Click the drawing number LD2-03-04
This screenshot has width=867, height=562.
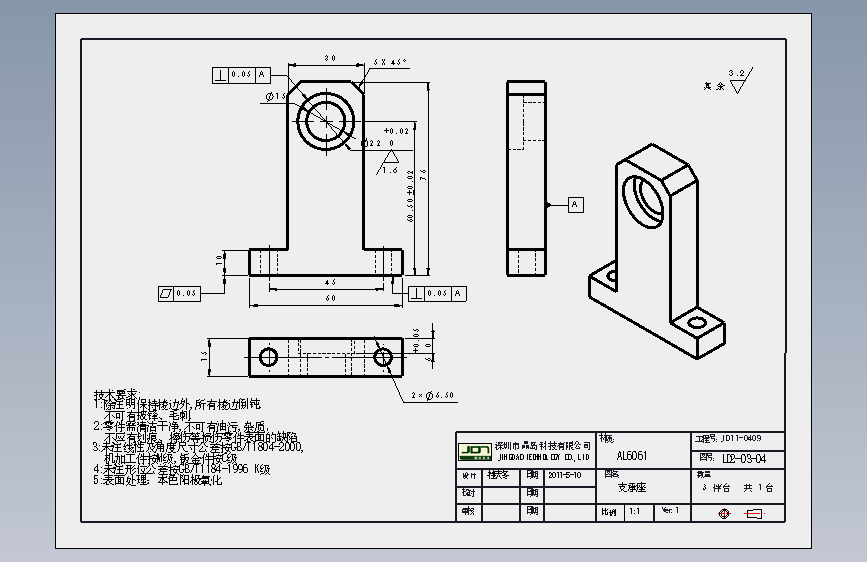click(x=744, y=459)
